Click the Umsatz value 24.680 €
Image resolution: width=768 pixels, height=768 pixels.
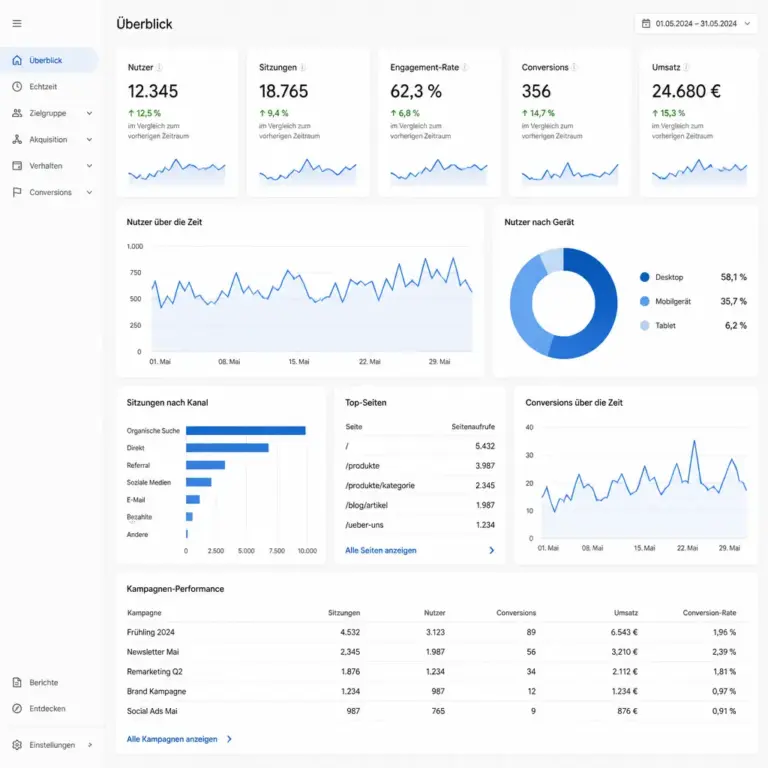tap(686, 91)
